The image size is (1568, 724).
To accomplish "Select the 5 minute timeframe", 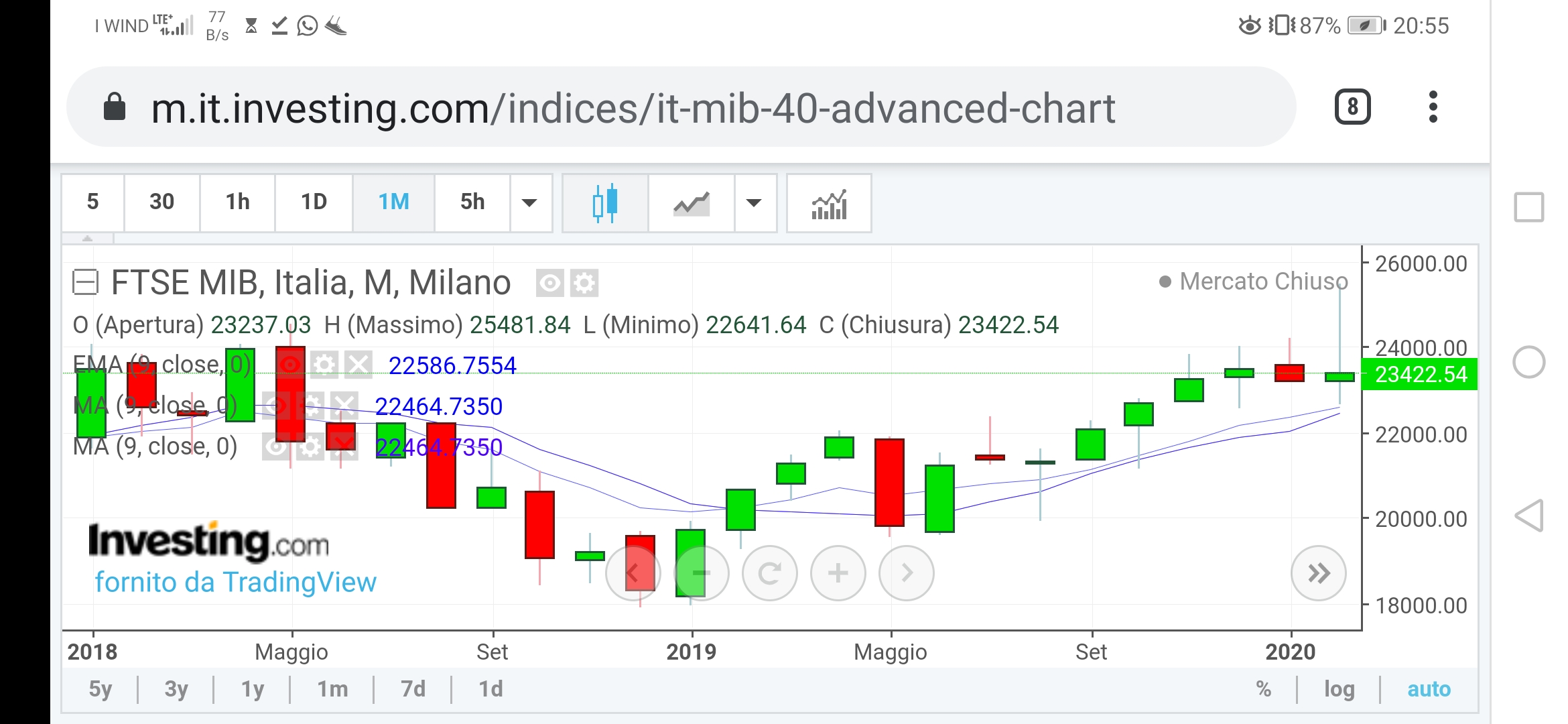I will pos(93,202).
